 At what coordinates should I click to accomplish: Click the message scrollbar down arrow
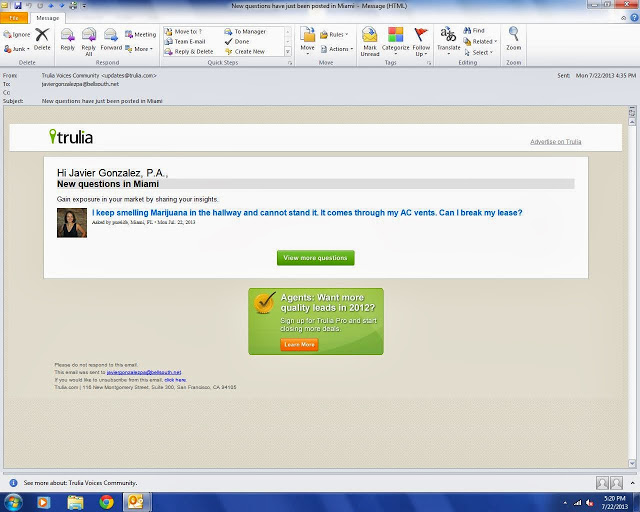pos(632,463)
